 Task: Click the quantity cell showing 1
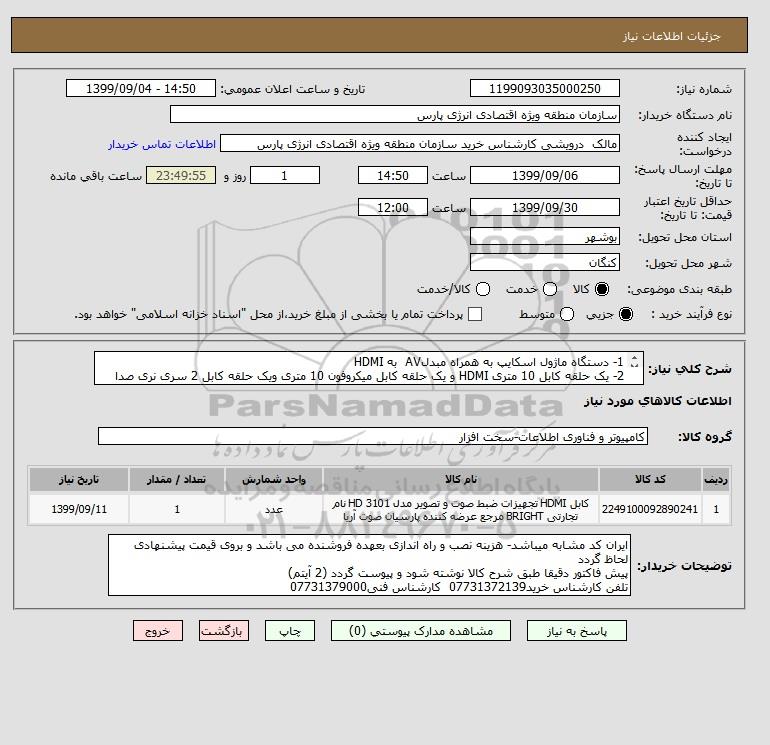pyautogui.click(x=177, y=509)
